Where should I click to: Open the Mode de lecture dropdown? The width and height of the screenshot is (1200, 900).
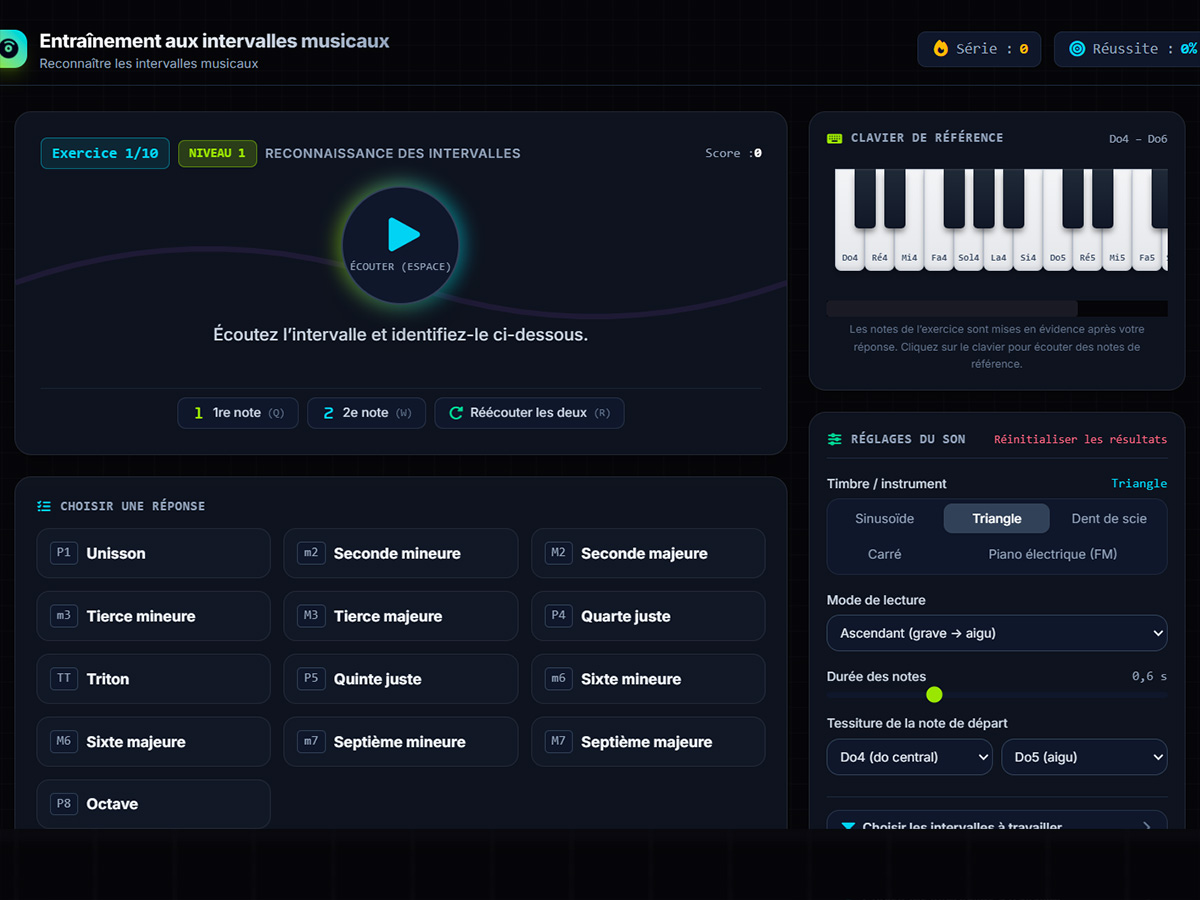[x=997, y=633]
